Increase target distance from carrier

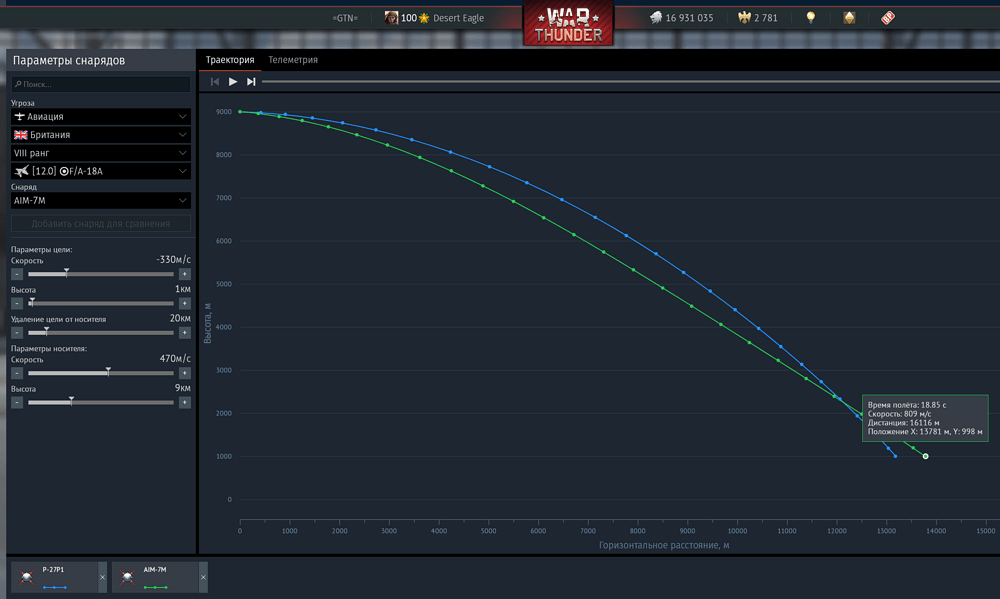(x=184, y=333)
